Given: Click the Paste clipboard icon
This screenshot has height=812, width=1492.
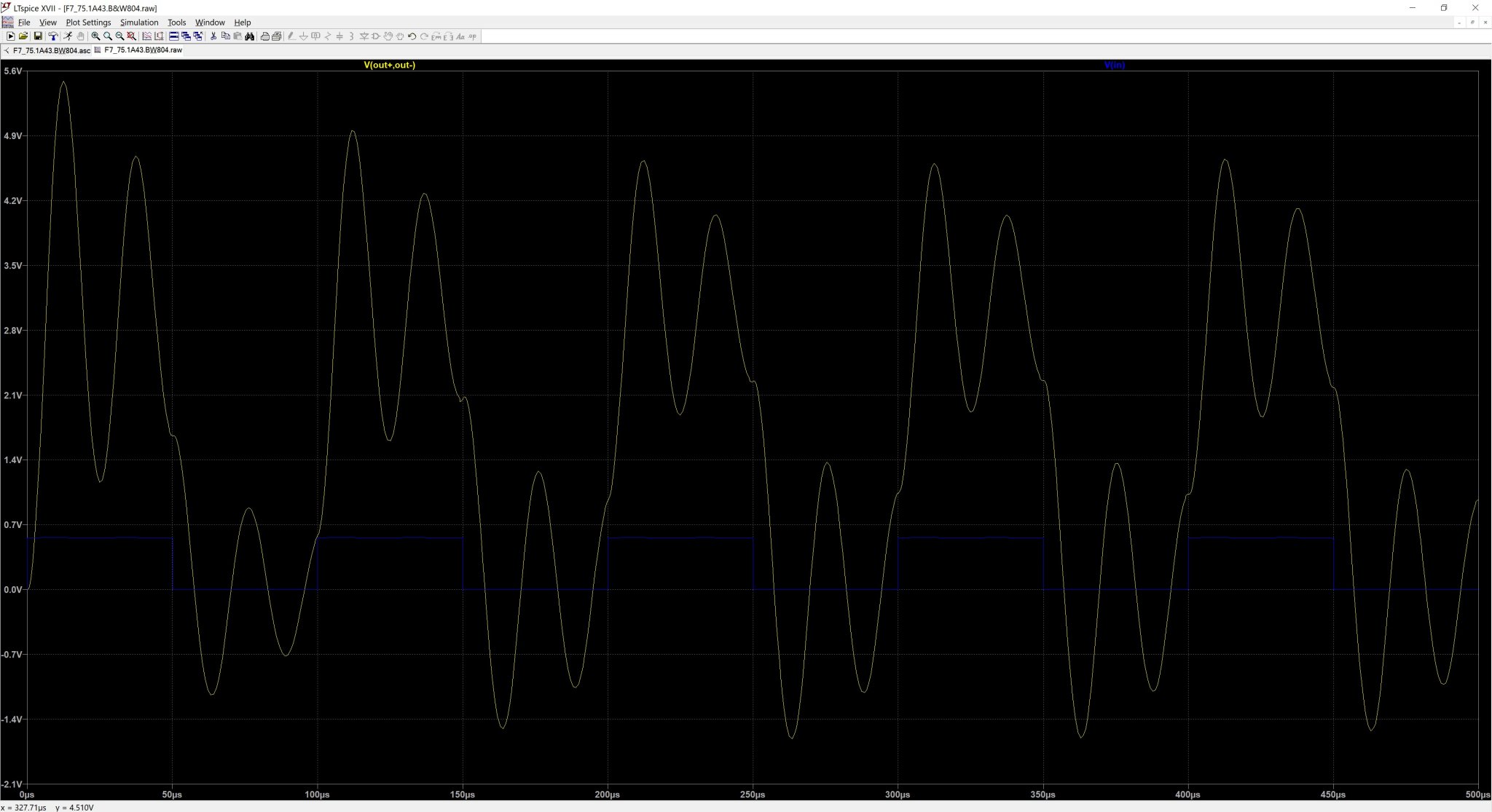Looking at the screenshot, I should pyautogui.click(x=237, y=36).
